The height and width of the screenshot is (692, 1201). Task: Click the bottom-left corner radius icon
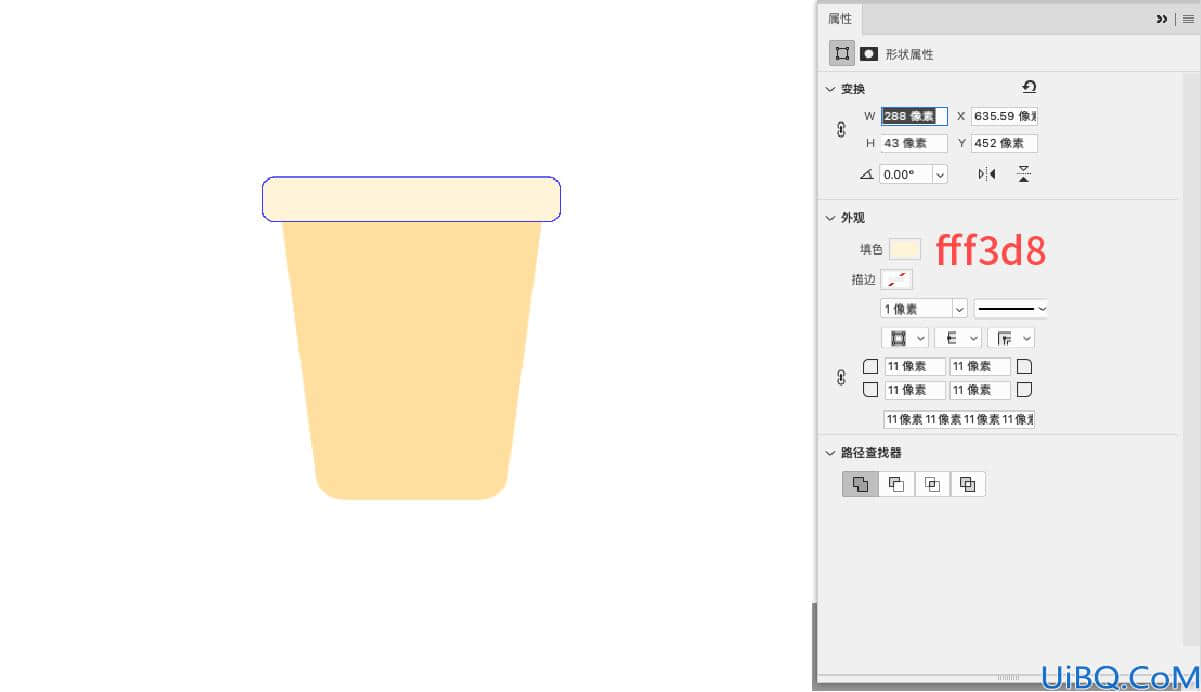870,389
